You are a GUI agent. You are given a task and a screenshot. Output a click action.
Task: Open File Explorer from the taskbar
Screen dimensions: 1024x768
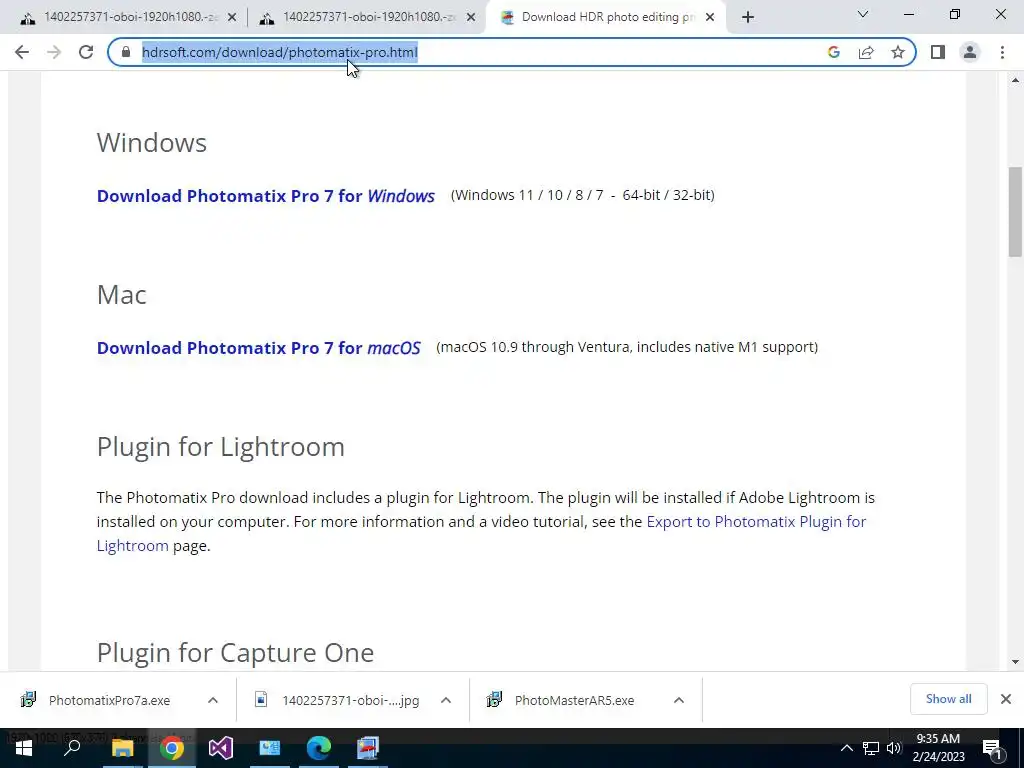point(122,748)
